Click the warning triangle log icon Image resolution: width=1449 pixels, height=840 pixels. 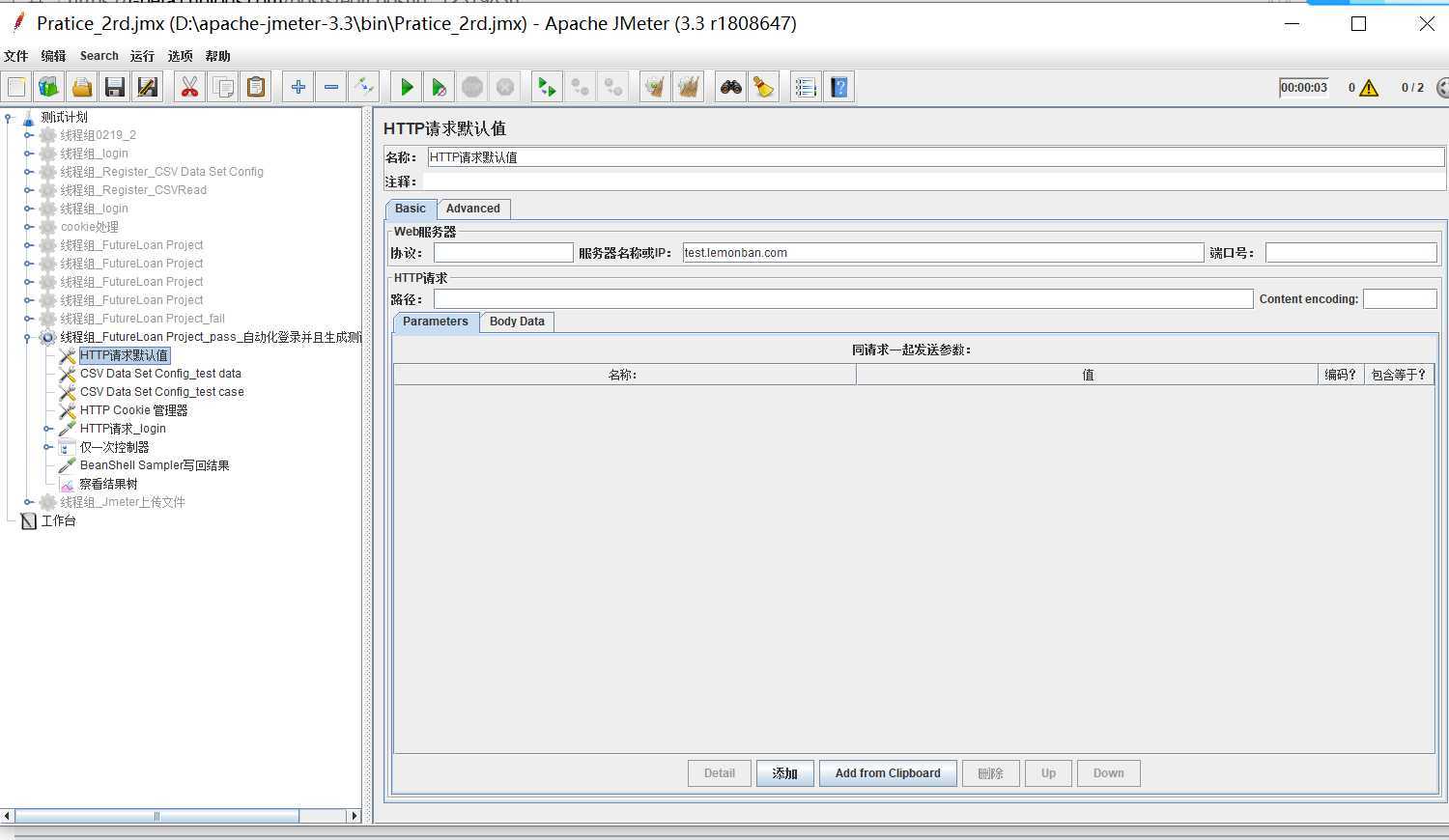(x=1369, y=88)
